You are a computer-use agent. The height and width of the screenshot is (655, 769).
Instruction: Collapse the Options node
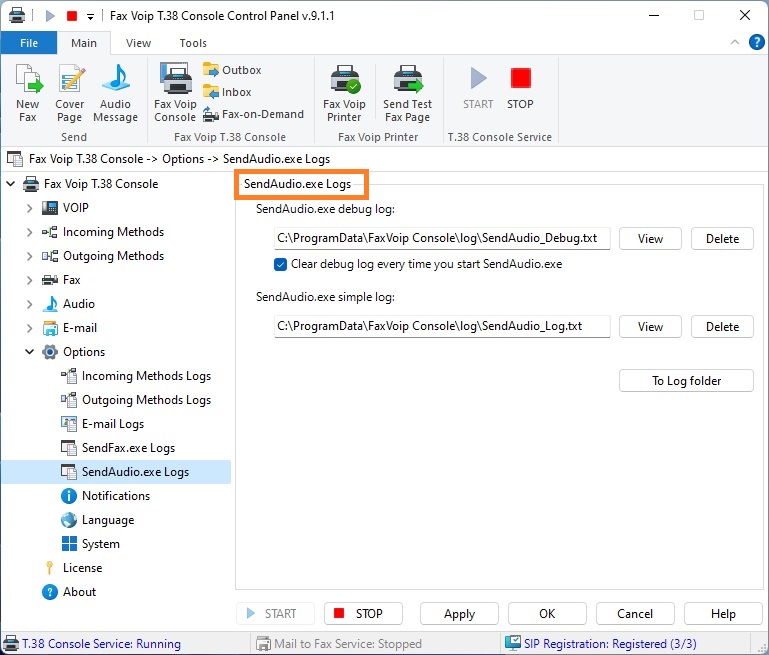29,352
